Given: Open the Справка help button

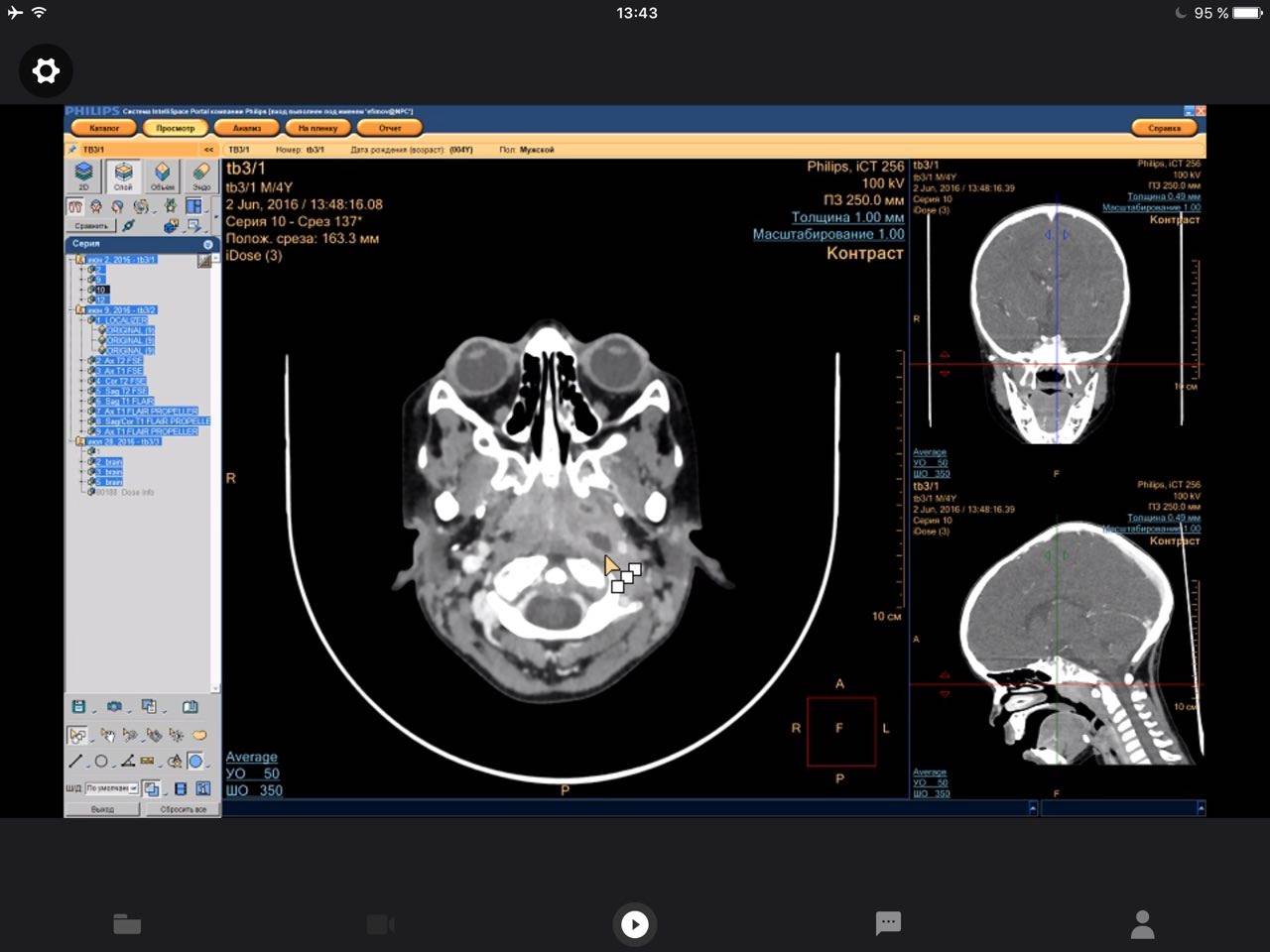Looking at the screenshot, I should (x=1165, y=128).
